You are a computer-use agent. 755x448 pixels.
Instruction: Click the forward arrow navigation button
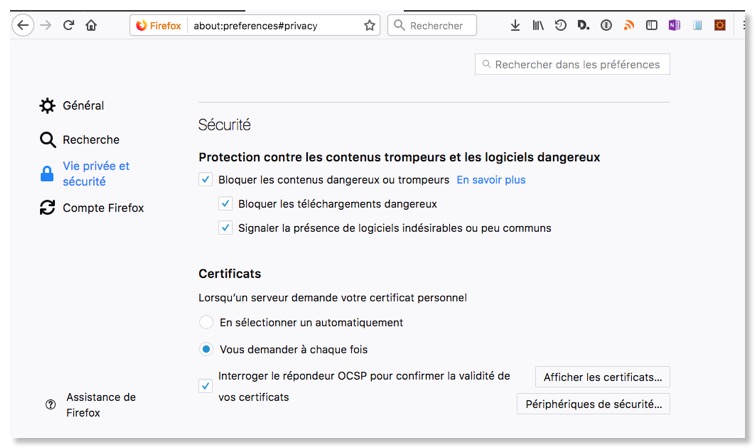(x=46, y=25)
